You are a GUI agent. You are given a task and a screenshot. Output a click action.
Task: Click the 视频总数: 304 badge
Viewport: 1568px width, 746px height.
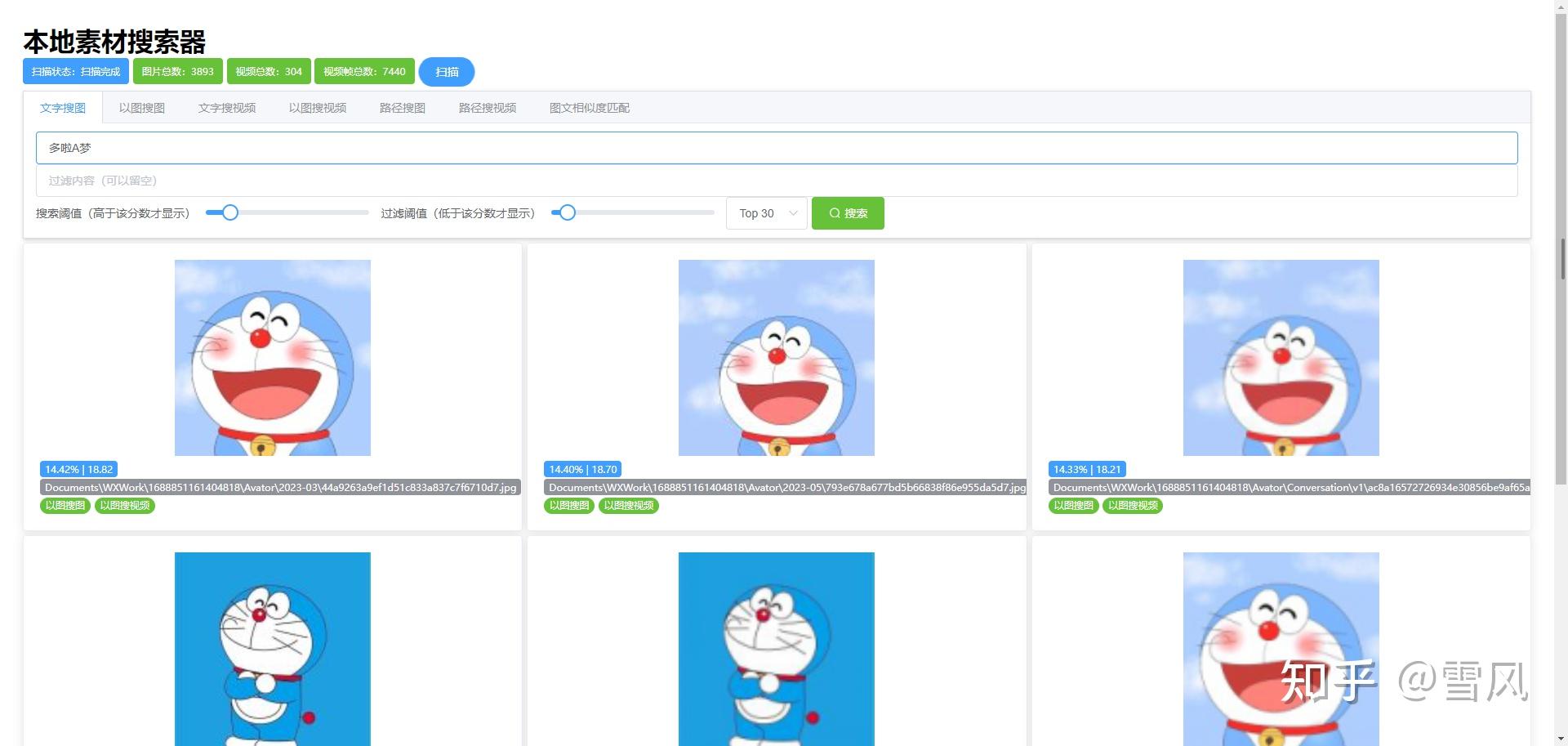269,72
